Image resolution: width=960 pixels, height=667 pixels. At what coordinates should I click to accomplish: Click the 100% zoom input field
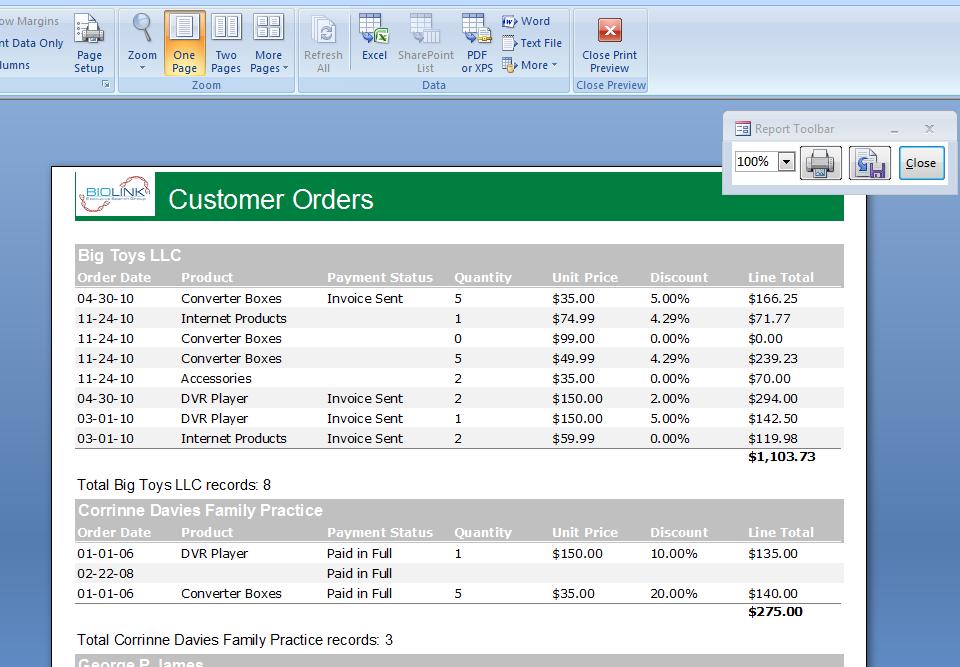pos(754,162)
